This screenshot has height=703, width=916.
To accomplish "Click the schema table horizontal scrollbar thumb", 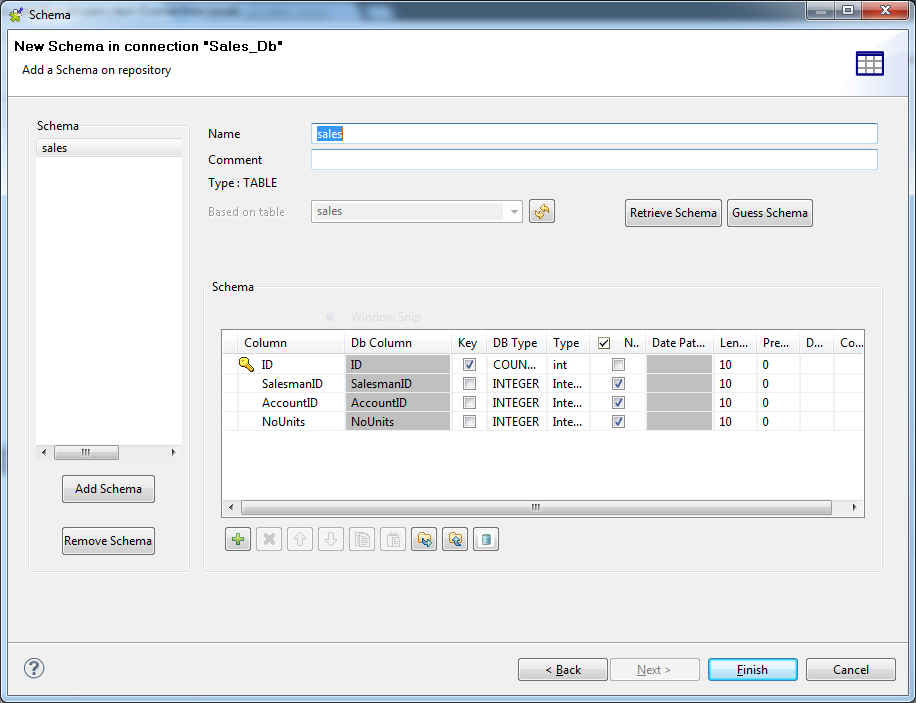I will click(536, 507).
